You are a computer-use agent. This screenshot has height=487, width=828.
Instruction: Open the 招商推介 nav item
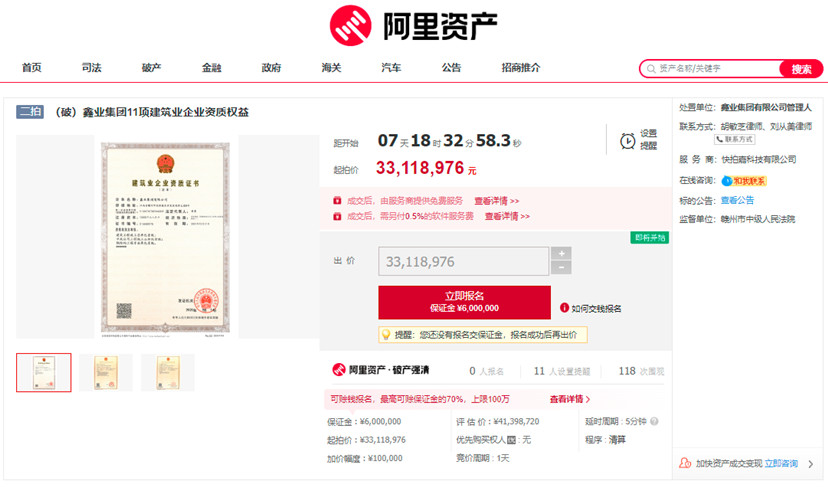click(521, 68)
